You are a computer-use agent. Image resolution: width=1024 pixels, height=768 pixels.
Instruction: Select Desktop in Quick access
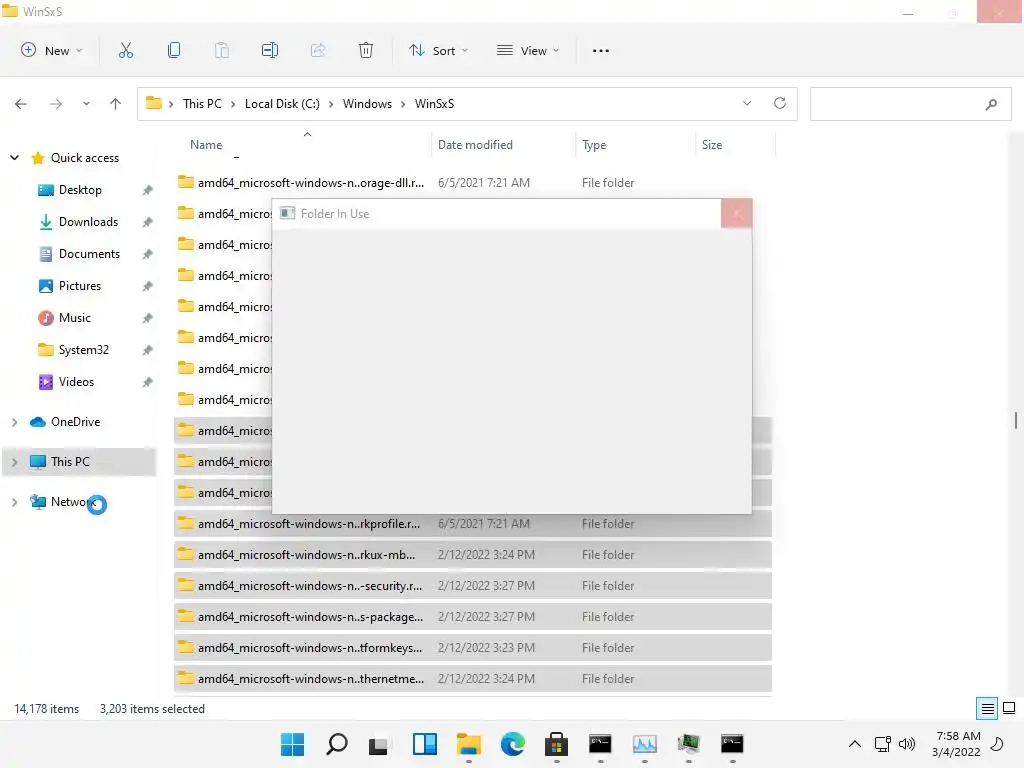80,190
